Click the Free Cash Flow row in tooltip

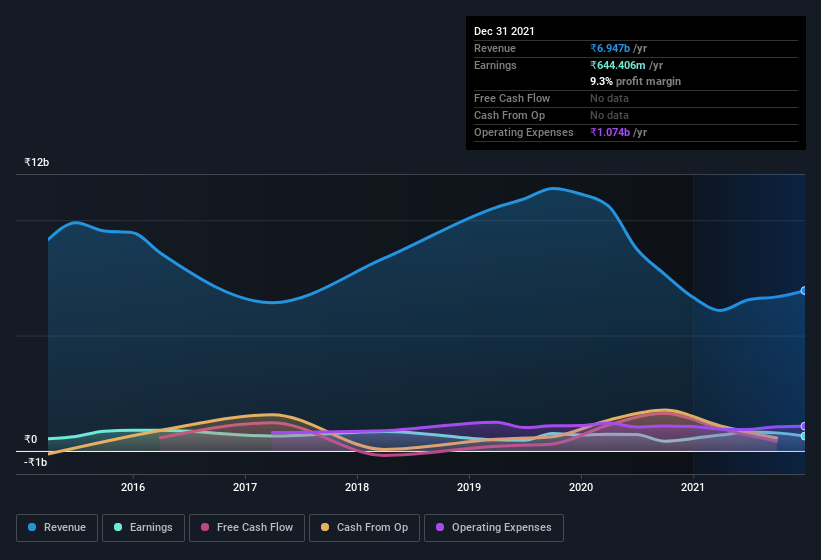point(636,98)
